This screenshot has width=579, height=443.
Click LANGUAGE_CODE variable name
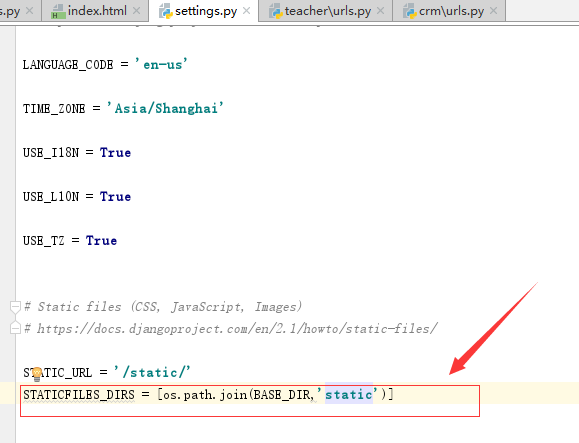tap(68, 65)
